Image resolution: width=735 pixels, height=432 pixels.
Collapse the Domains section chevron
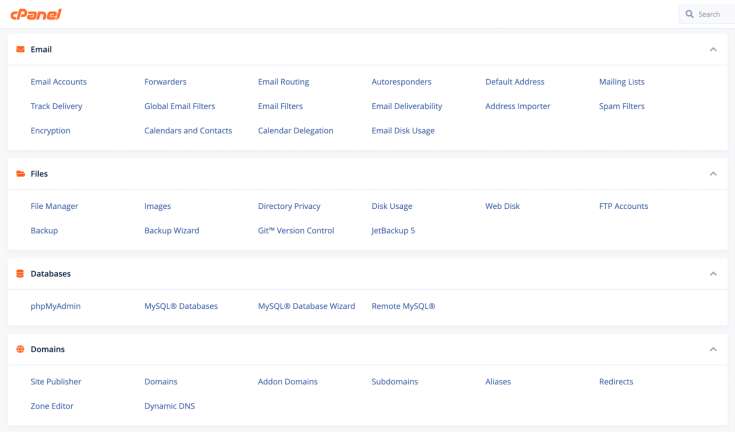coord(713,349)
